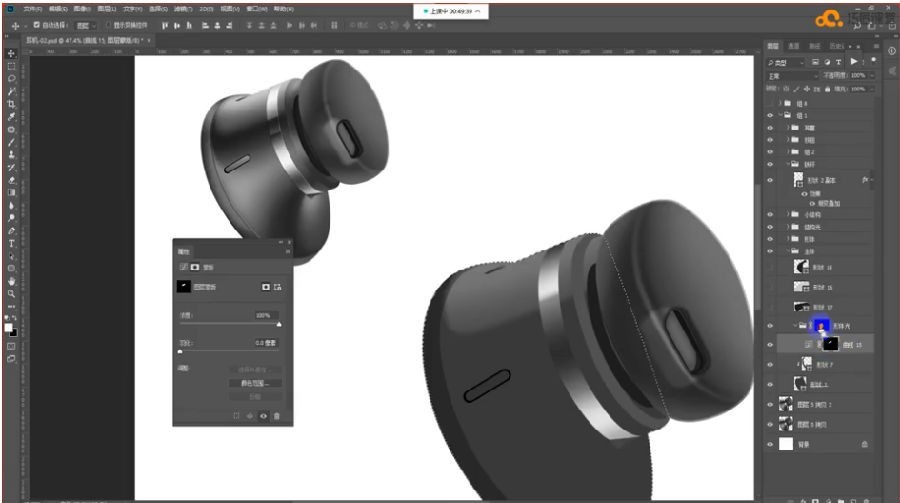Open the Filter menu in the menu bar
Viewport: 900px width, 503px height.
click(x=183, y=9)
